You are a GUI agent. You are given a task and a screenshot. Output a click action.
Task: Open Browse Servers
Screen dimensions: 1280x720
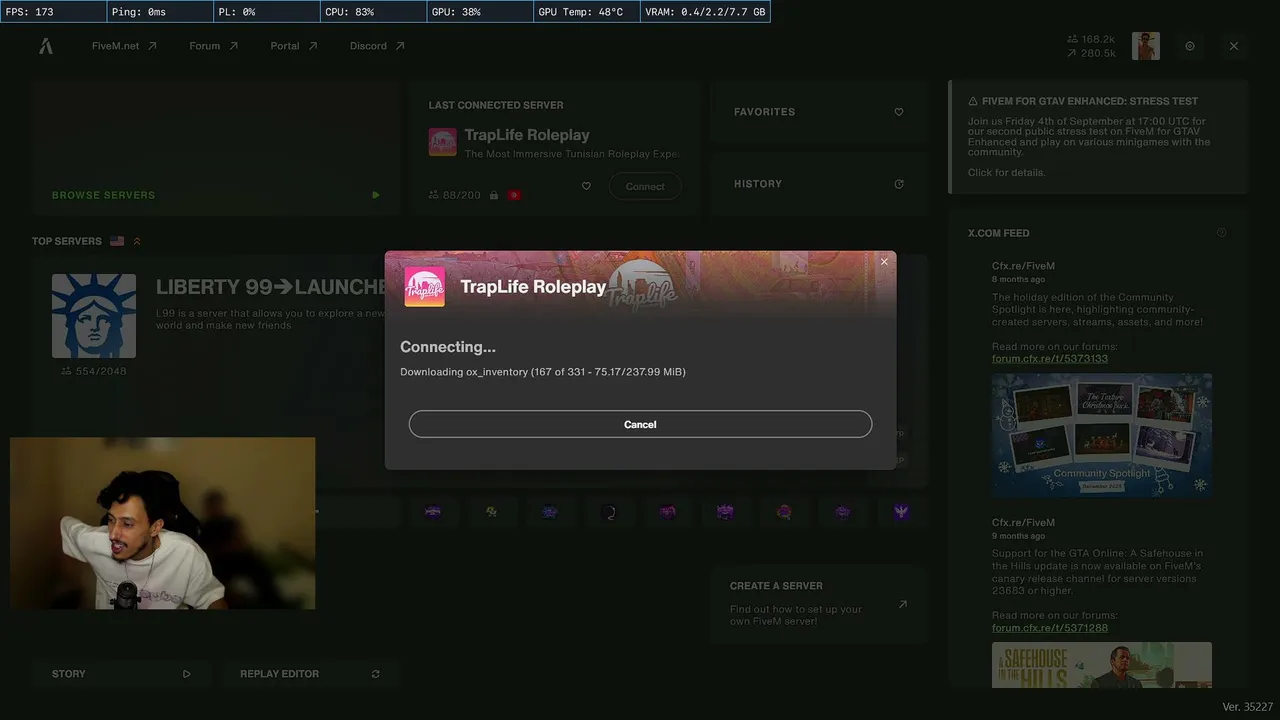[x=216, y=148]
